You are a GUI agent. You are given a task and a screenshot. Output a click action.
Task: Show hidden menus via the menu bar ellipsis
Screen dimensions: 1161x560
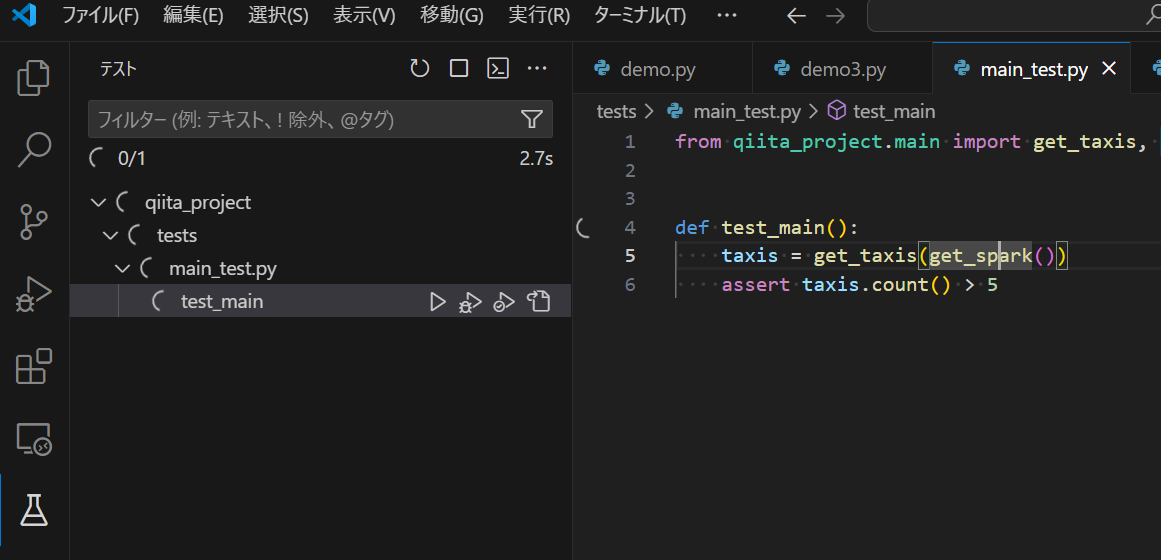pos(727,16)
